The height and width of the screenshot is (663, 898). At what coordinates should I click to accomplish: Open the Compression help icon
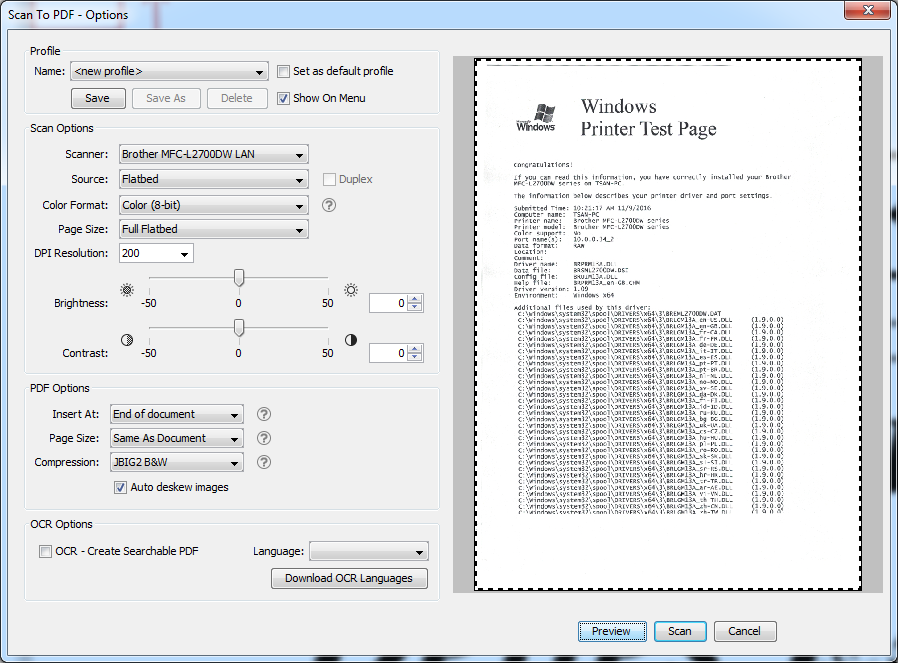[263, 462]
